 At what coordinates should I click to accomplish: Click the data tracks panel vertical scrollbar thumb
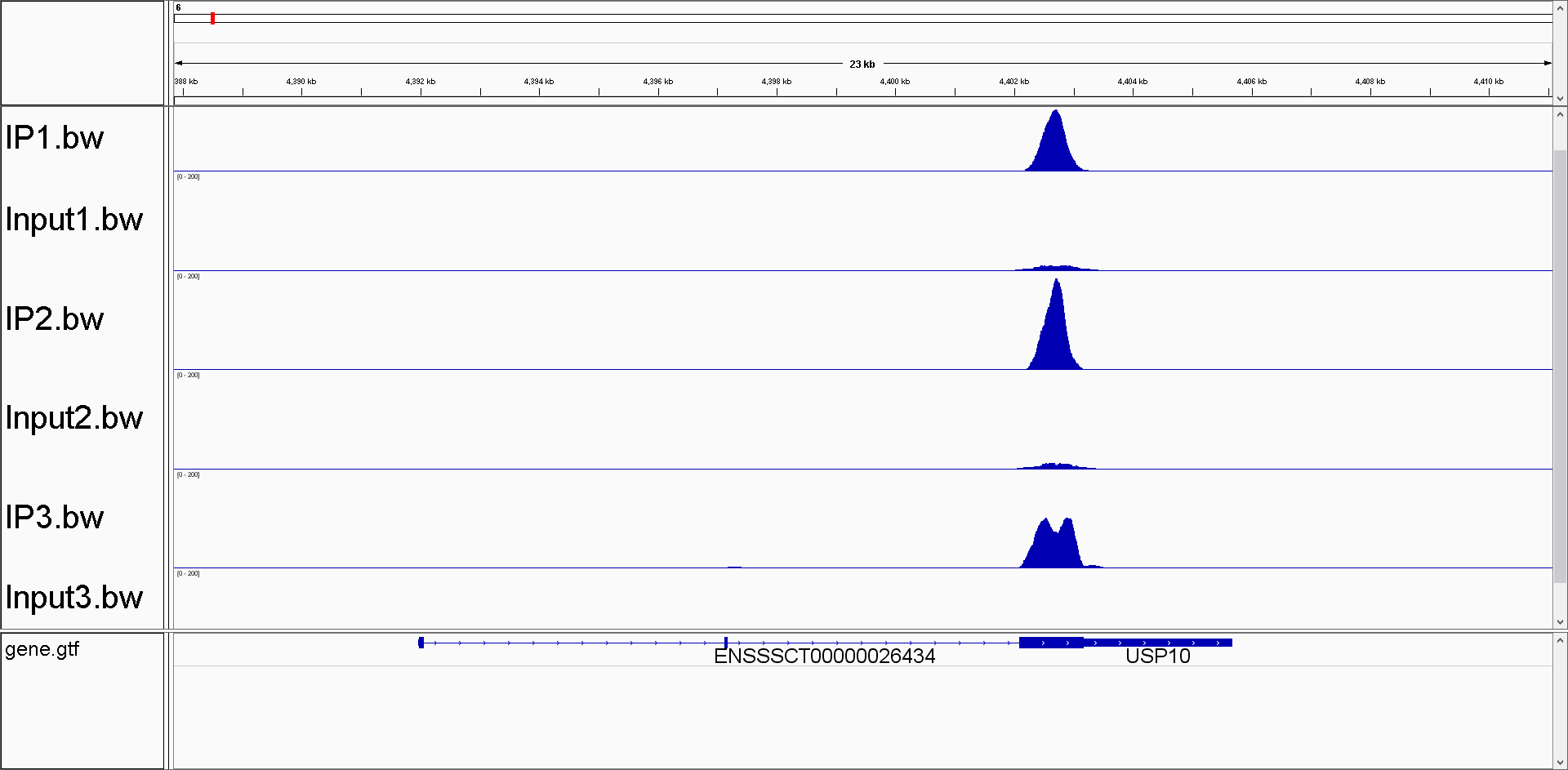[1560, 367]
